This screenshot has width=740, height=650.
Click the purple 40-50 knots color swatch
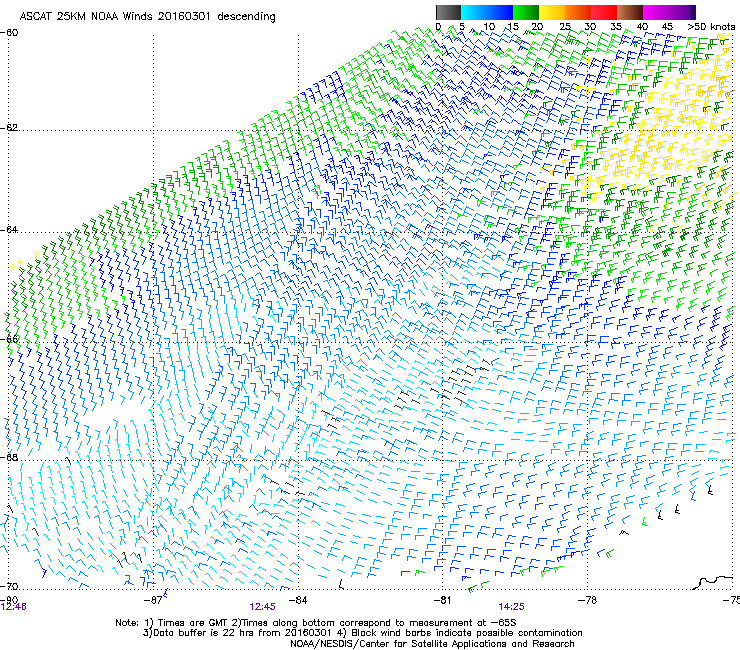669,12
